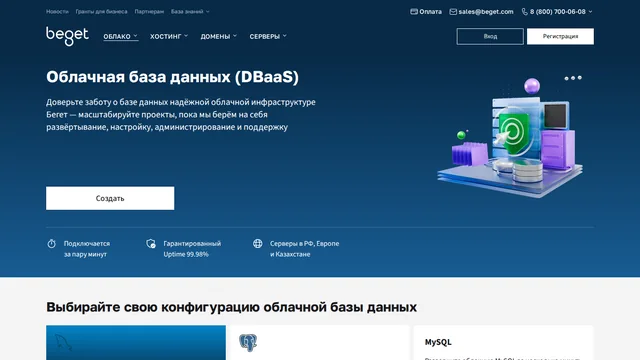Click the PostgreSQL elephant icon
Screen dimensions: 640x360
(x=248, y=342)
